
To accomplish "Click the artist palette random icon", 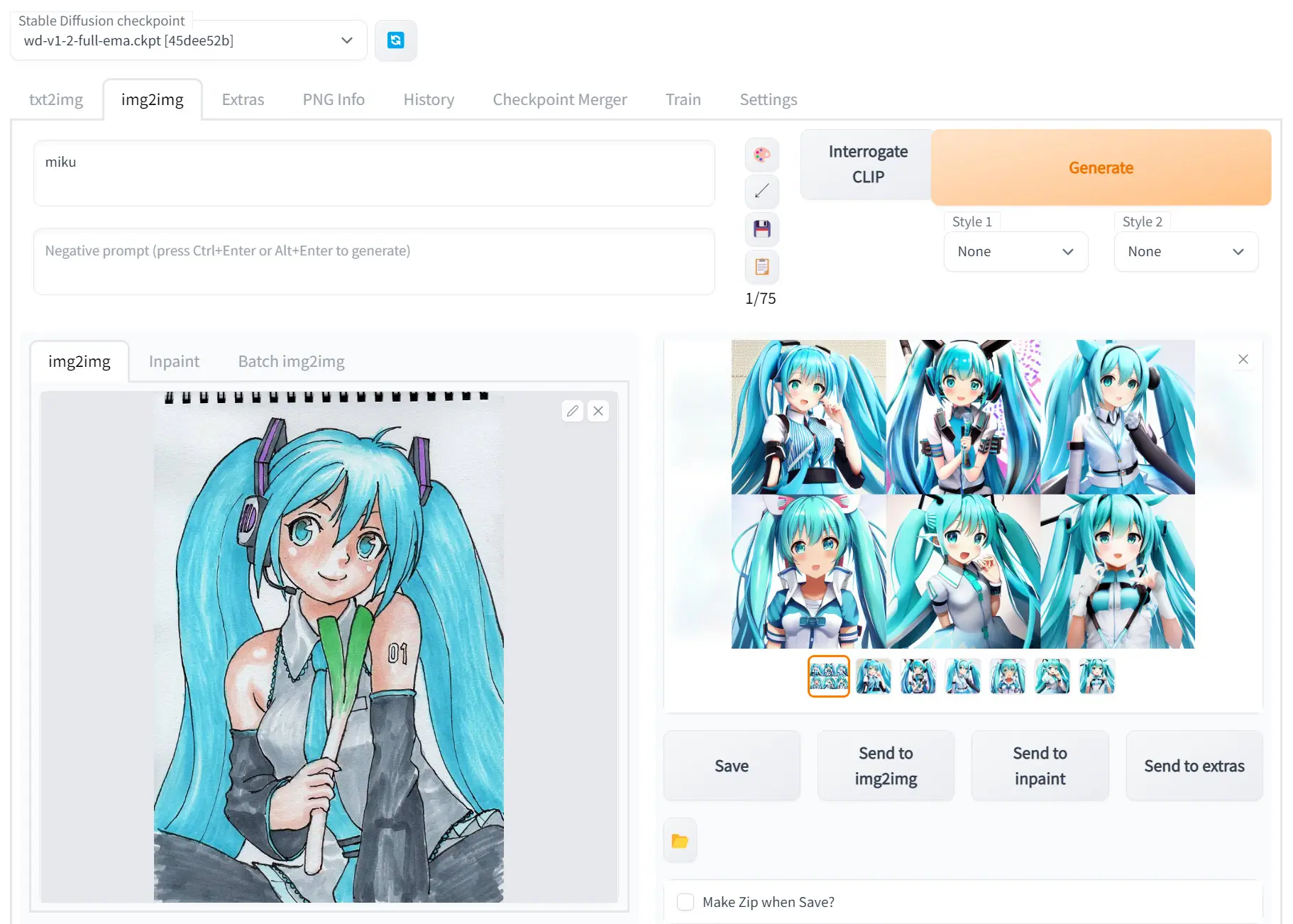I will tap(761, 155).
